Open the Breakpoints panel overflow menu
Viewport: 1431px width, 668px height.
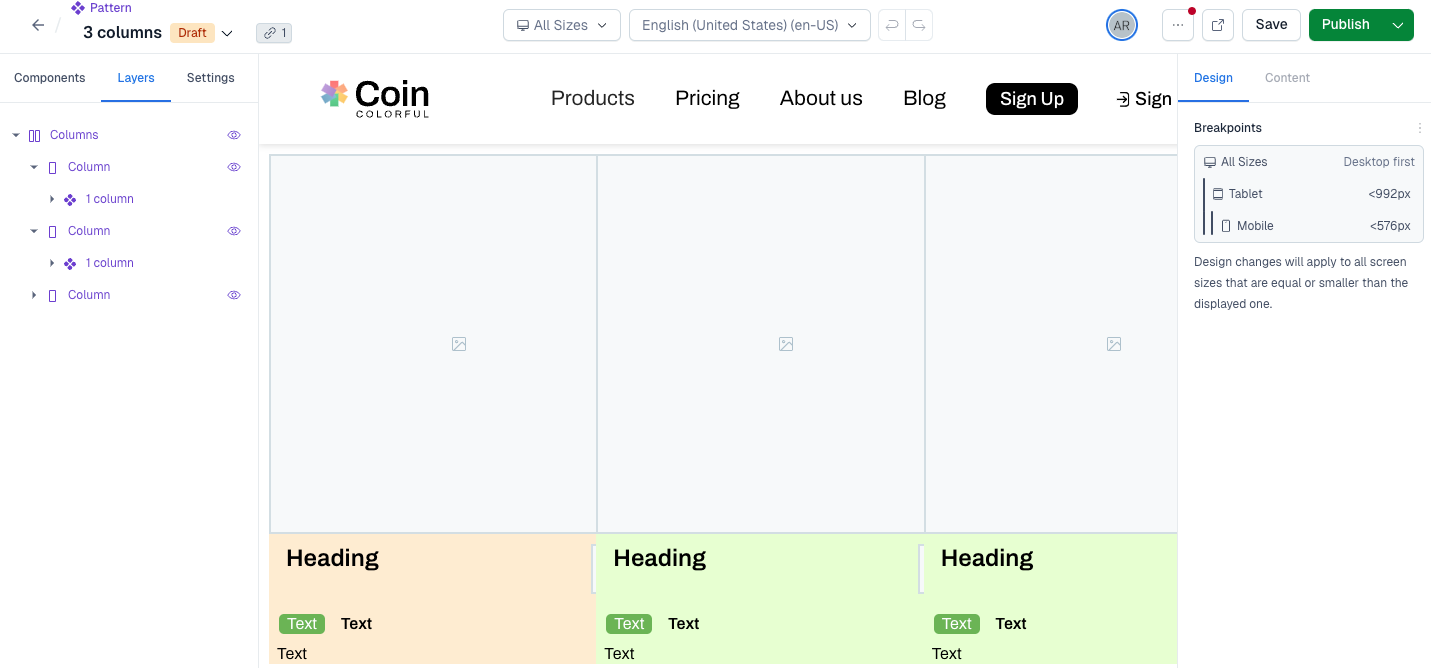coord(1419,128)
